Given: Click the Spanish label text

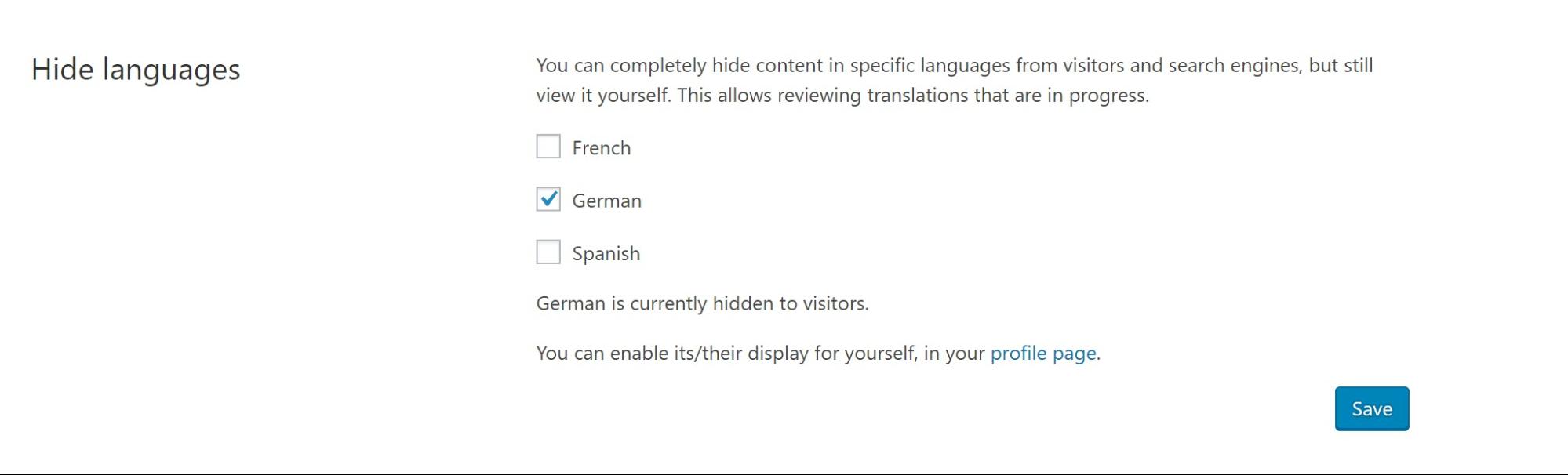Looking at the screenshot, I should pyautogui.click(x=606, y=254).
